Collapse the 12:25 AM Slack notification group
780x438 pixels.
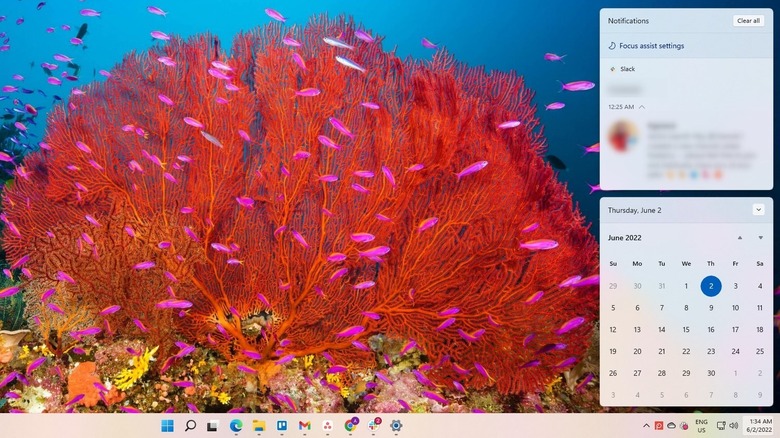coord(642,106)
